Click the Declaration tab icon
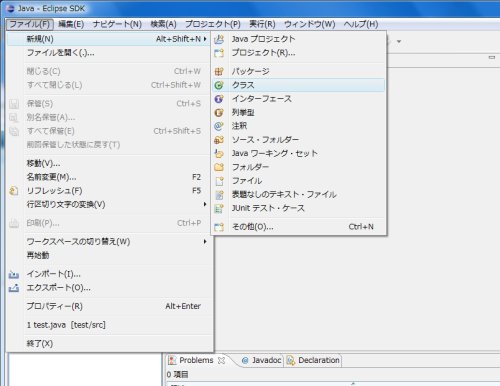The width and height of the screenshot is (500, 386). 291,361
